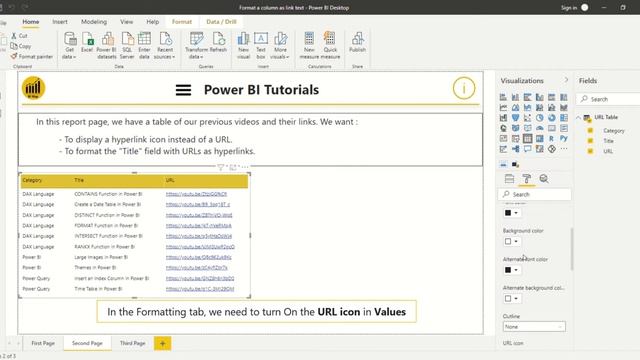This screenshot has height=360, width=640.
Task: Click Focus mode icon above table visual
Action: [x=233, y=167]
